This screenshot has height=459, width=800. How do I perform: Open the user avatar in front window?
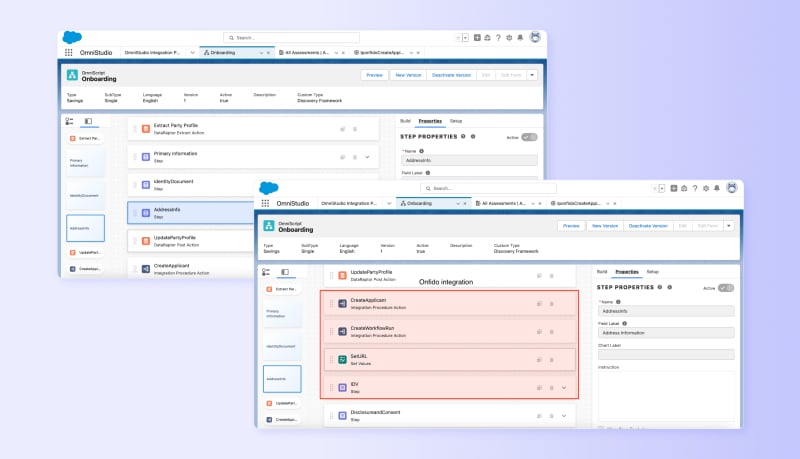(x=732, y=188)
